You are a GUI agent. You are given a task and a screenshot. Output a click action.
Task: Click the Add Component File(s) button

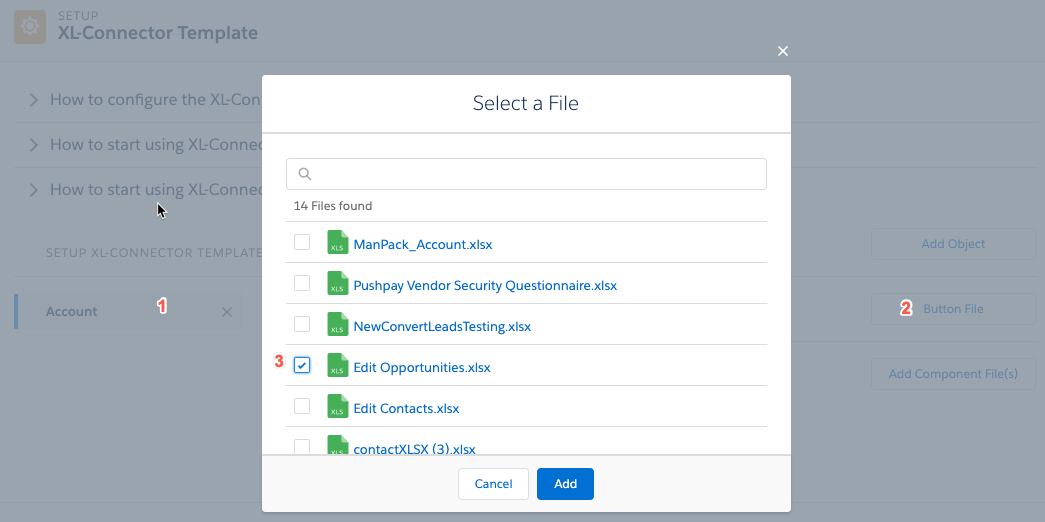coord(953,374)
